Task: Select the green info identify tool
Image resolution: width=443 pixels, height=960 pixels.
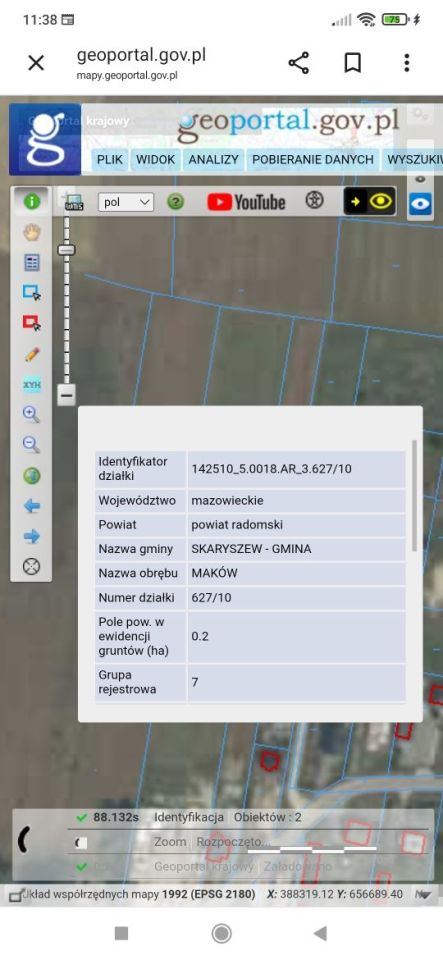Action: (31, 201)
